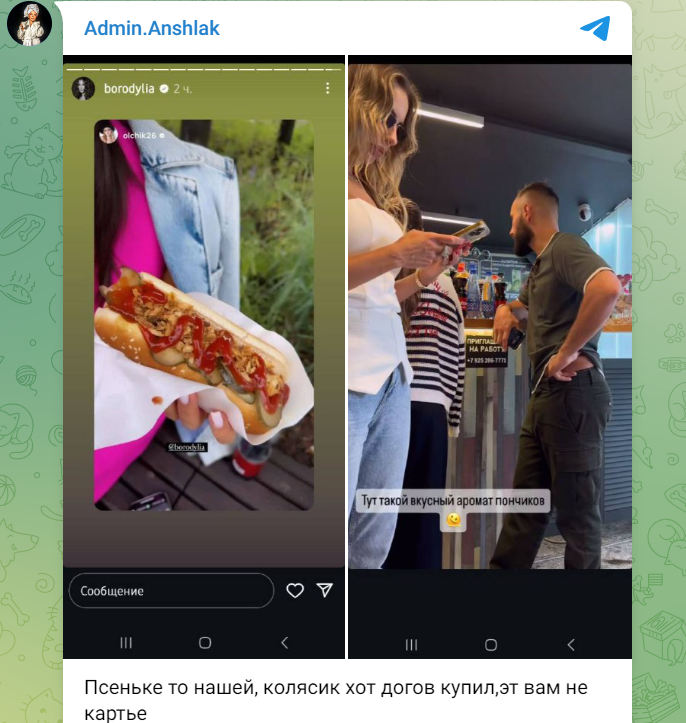The width and height of the screenshot is (686, 723).
Task: Tap back chevron on left phone navbar
Action: pyautogui.click(x=285, y=642)
